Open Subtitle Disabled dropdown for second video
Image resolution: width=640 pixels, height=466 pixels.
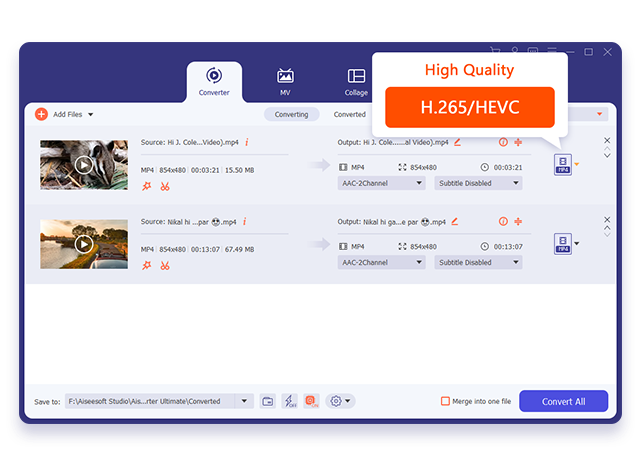(479, 262)
